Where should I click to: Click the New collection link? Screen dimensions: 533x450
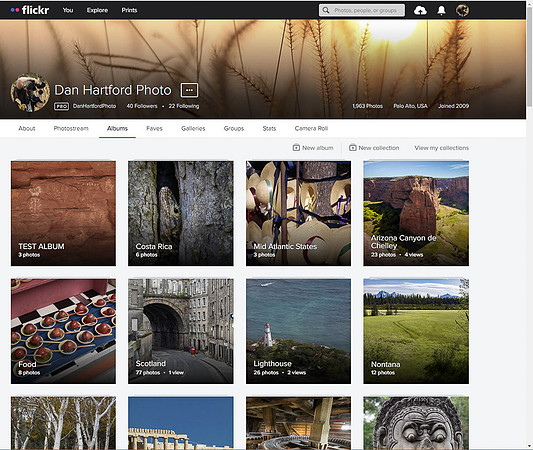[x=379, y=148]
